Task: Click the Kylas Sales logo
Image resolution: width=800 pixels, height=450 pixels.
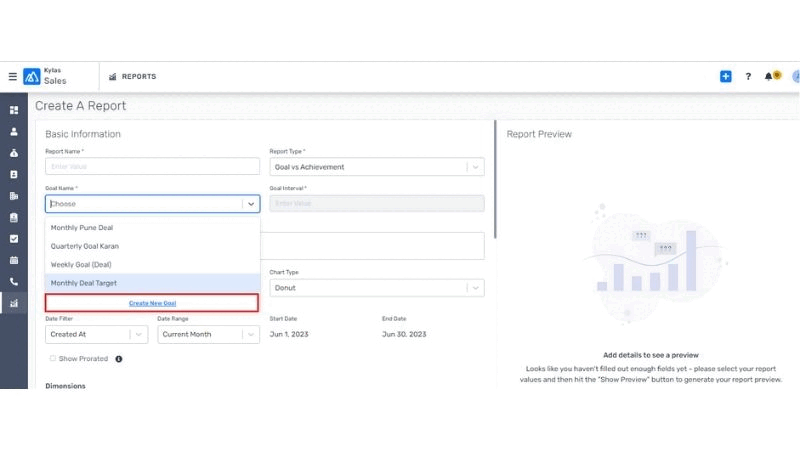Action: pos(32,77)
